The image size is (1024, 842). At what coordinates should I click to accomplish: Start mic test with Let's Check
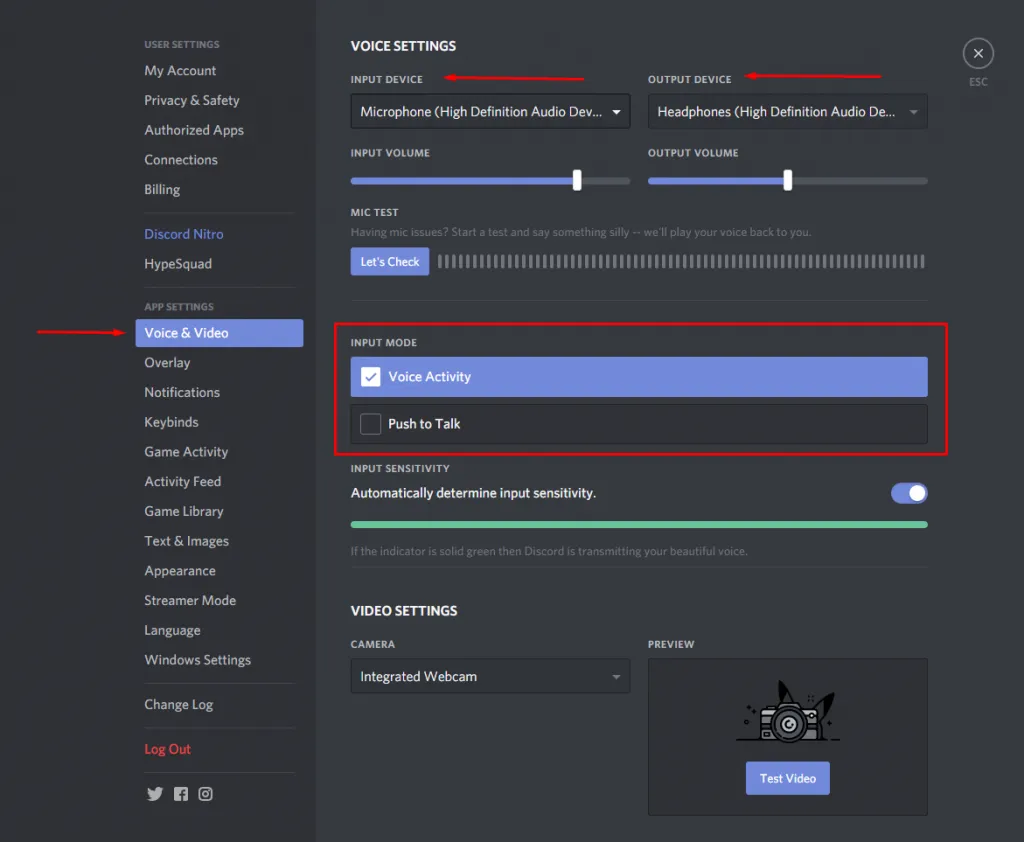(390, 261)
